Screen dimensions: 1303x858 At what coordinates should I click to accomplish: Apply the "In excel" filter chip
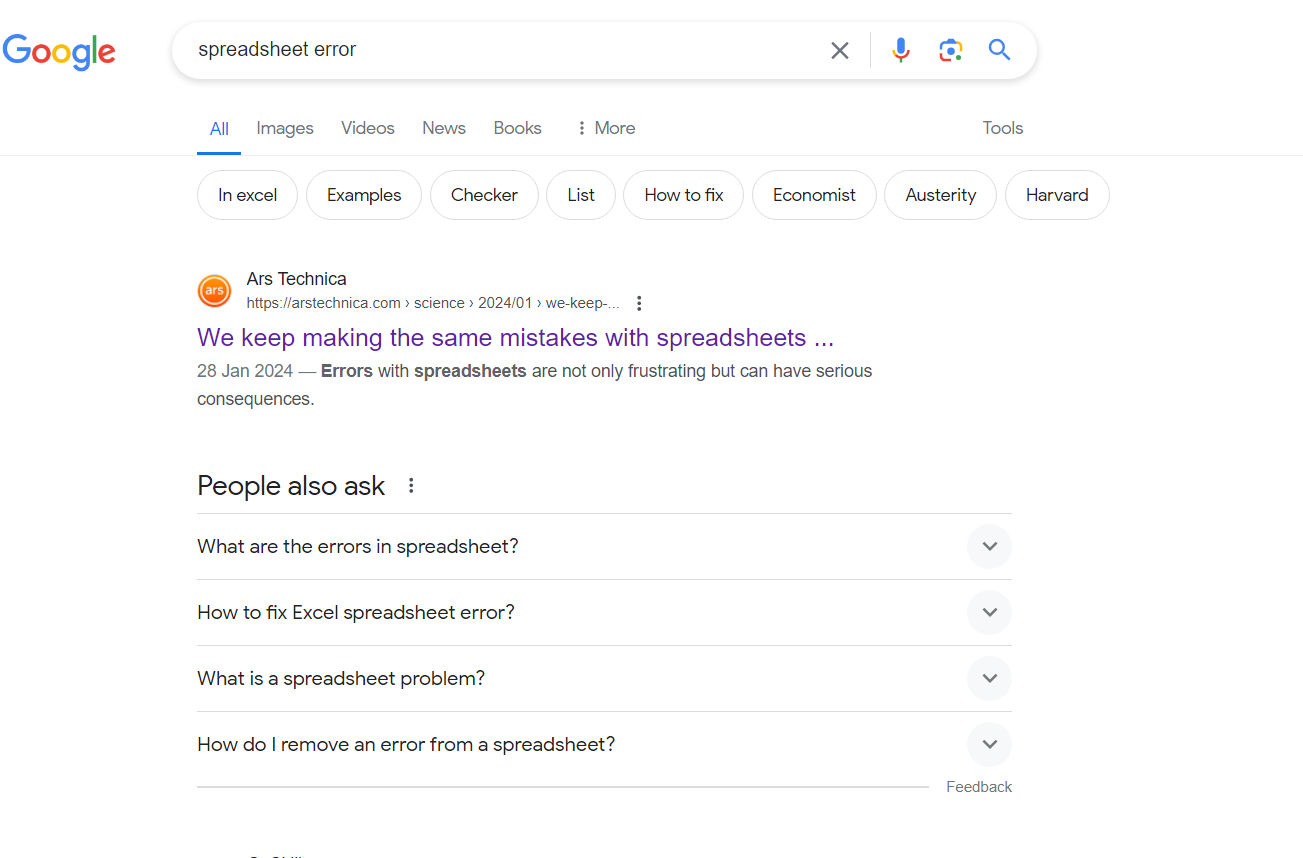coord(248,195)
